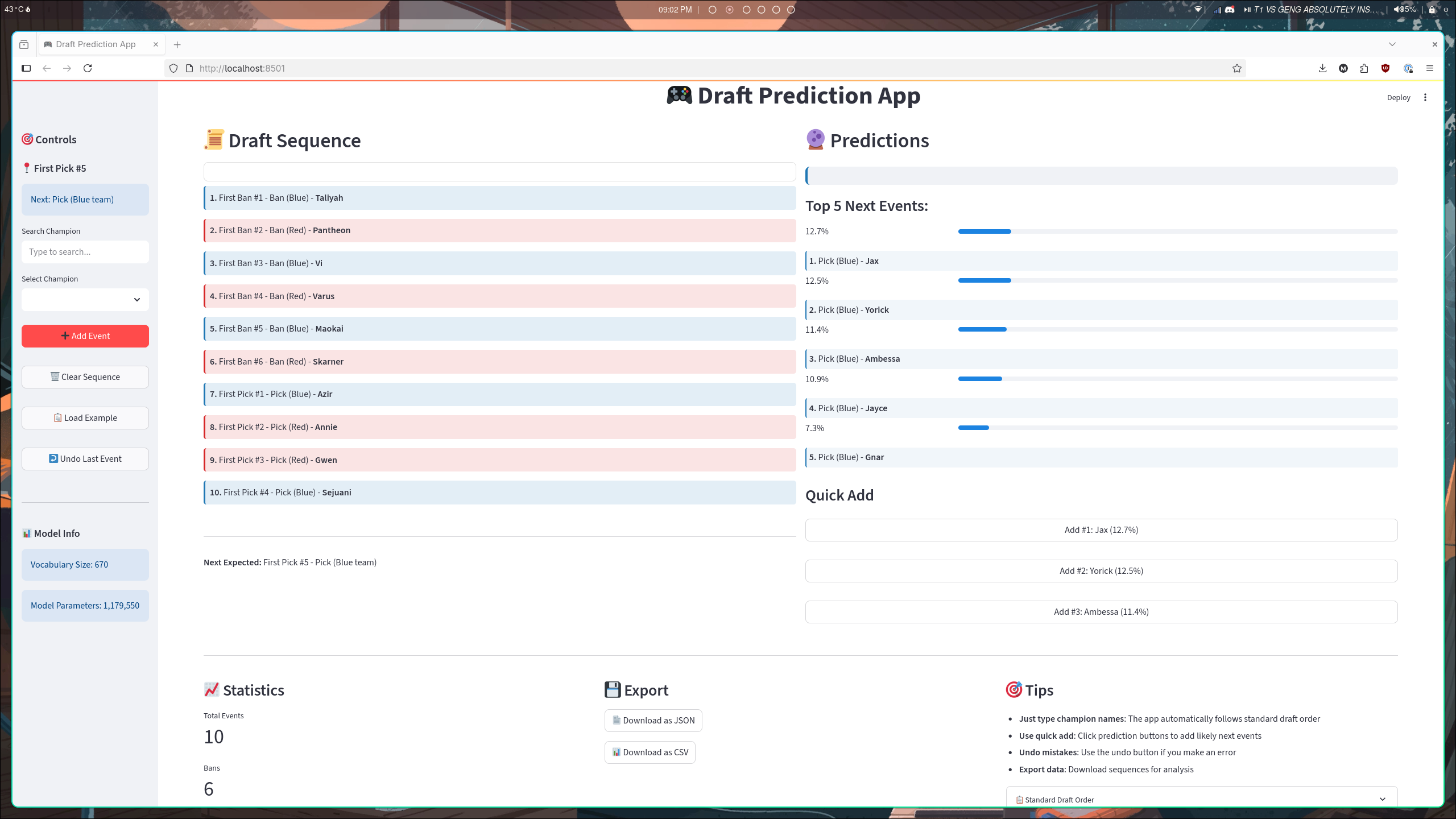The width and height of the screenshot is (1456, 819).
Task: Open a new browser tab
Action: coord(177,44)
